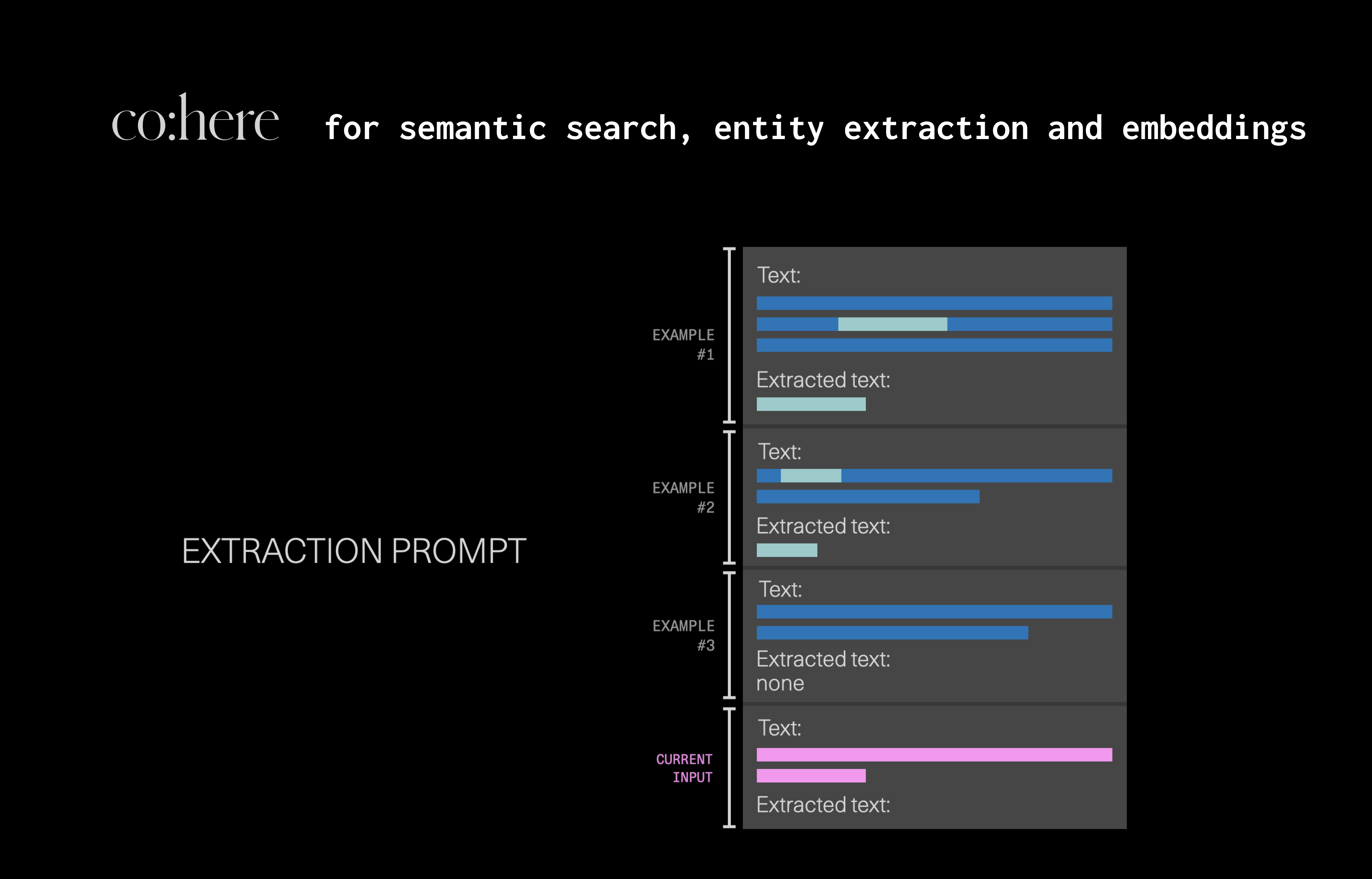
Task: Click the extracted text bar of Example #1
Action: point(811,404)
